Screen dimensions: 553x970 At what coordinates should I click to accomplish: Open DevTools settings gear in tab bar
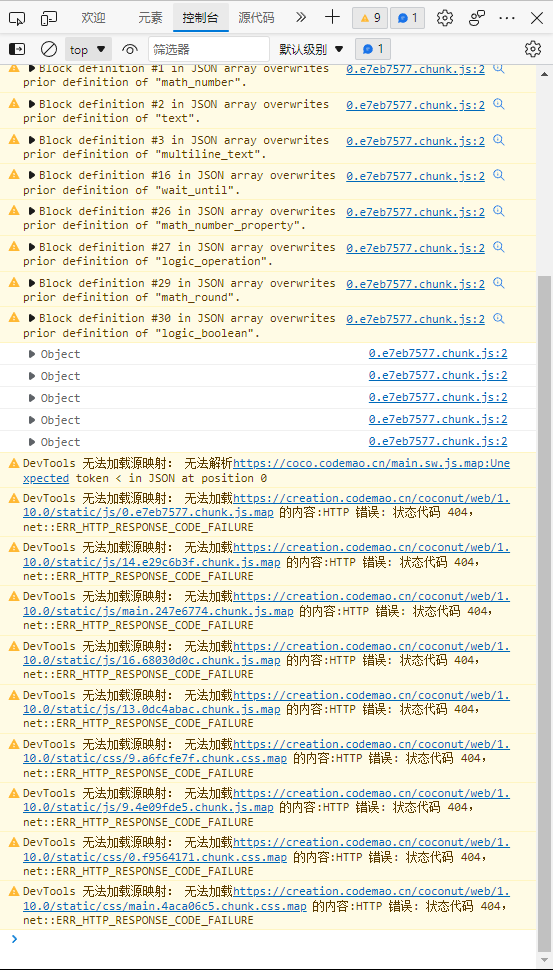pos(445,18)
